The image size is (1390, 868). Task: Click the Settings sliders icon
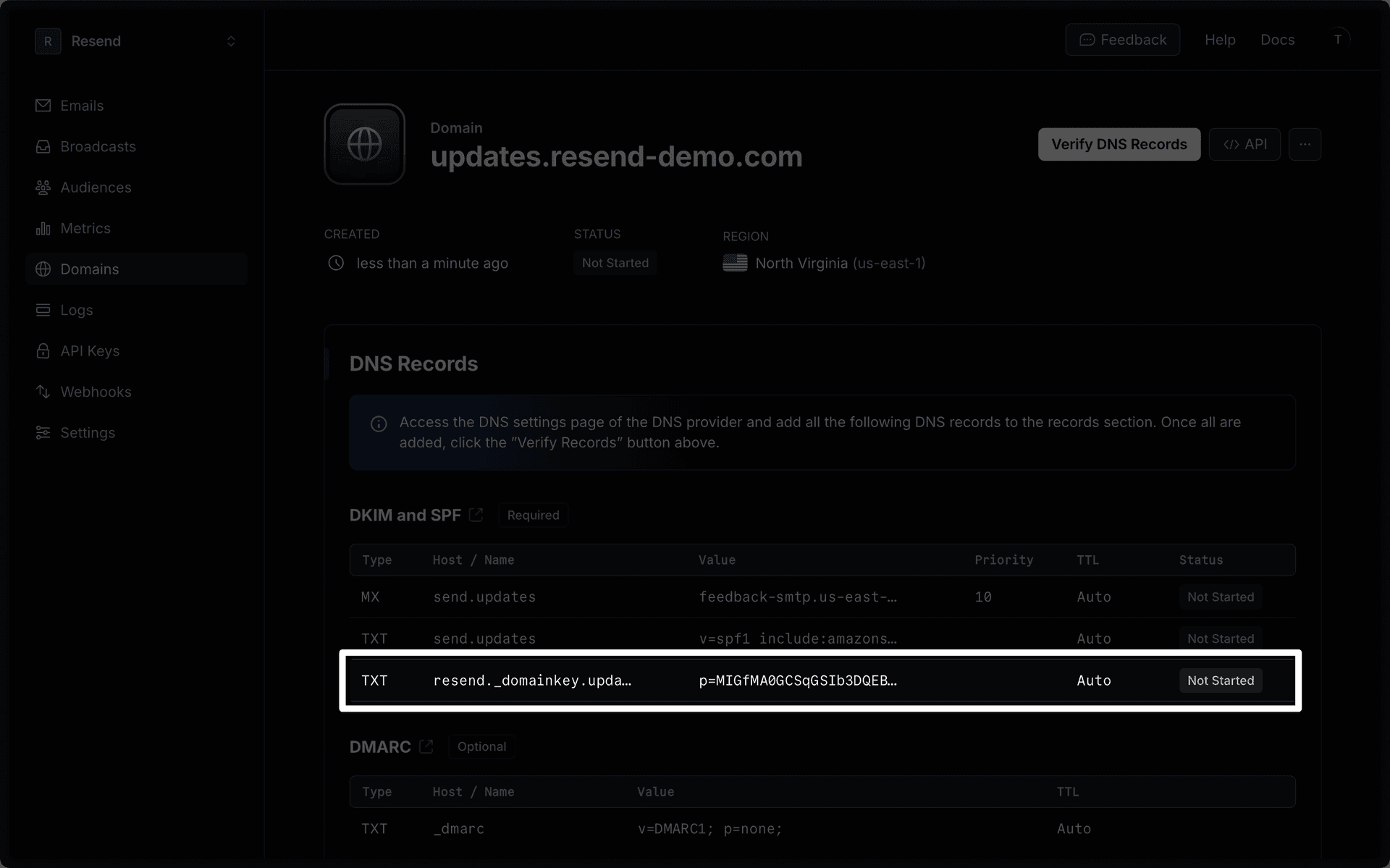(43, 433)
